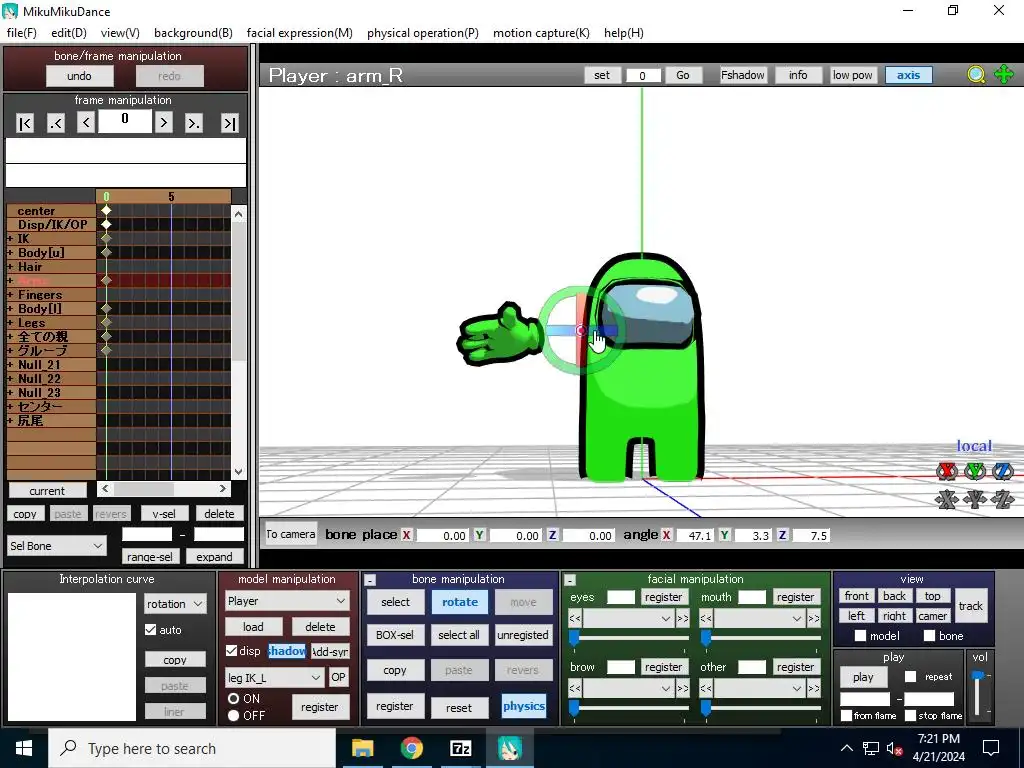Enable the view model checkbox

861,635
